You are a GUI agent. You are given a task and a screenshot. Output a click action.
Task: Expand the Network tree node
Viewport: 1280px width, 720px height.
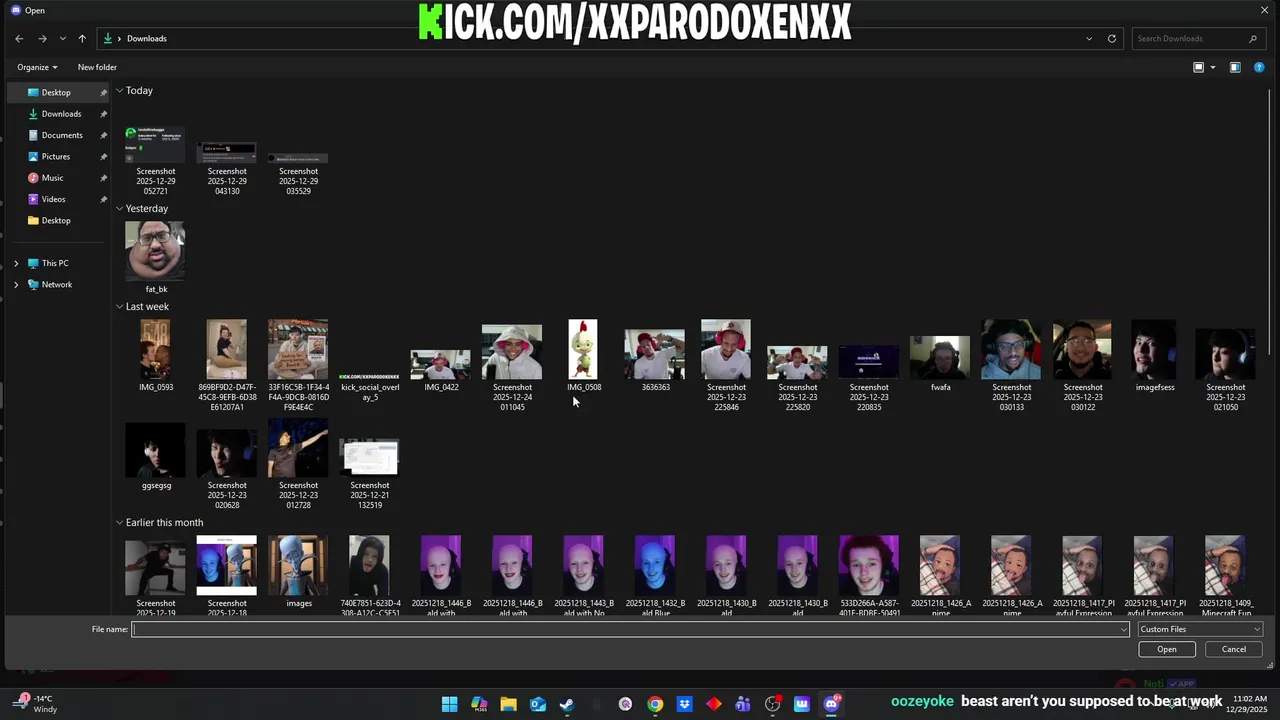pos(16,284)
